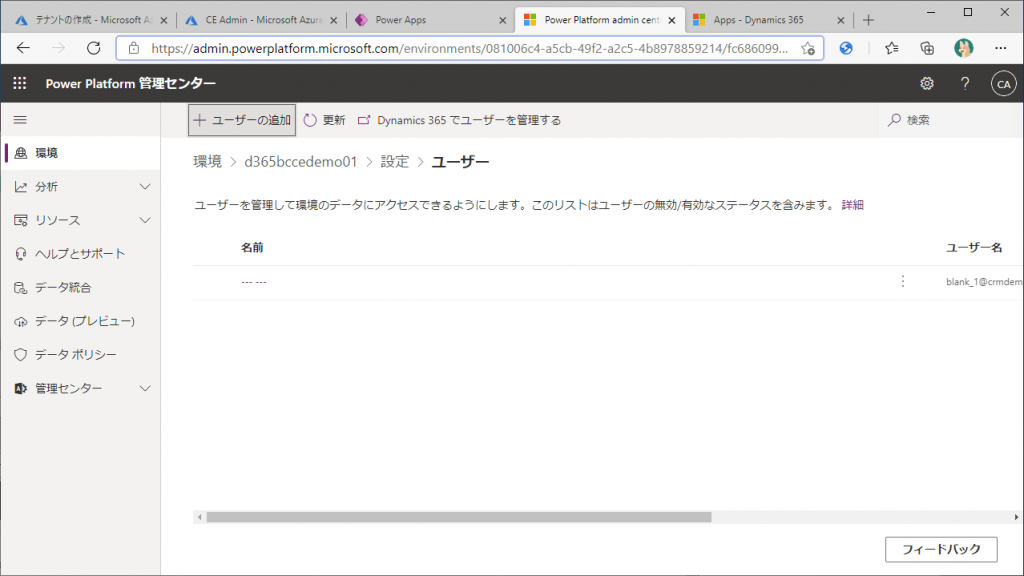Open the app launcher waffle icon
Screen dimensions: 1024x576
point(20,84)
